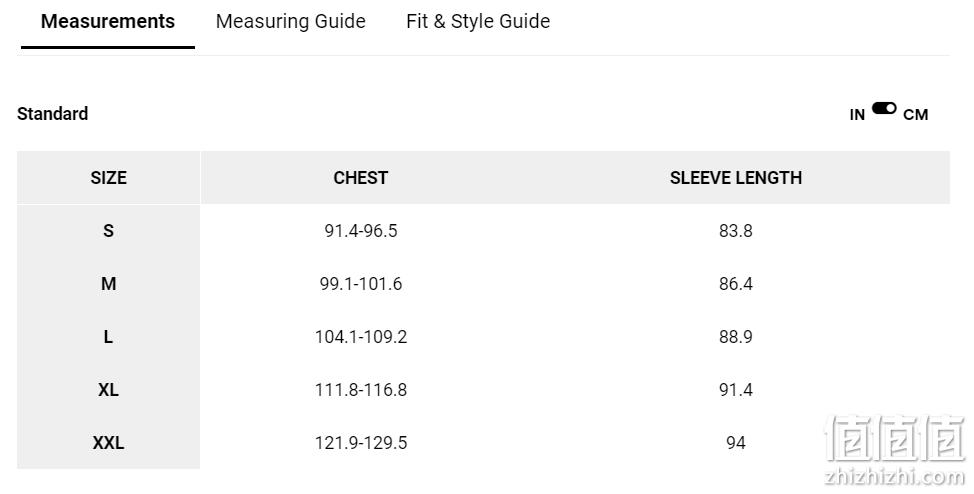Click chest value 91.4-96.5

[361, 231]
